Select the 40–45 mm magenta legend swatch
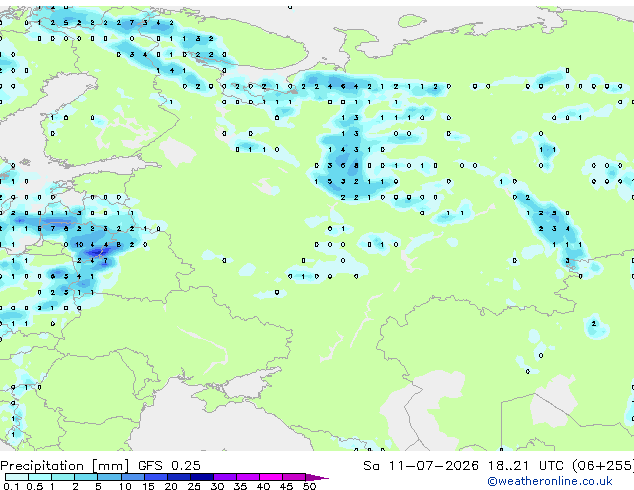Screen dimensions: 634x490 (x=271, y=477)
